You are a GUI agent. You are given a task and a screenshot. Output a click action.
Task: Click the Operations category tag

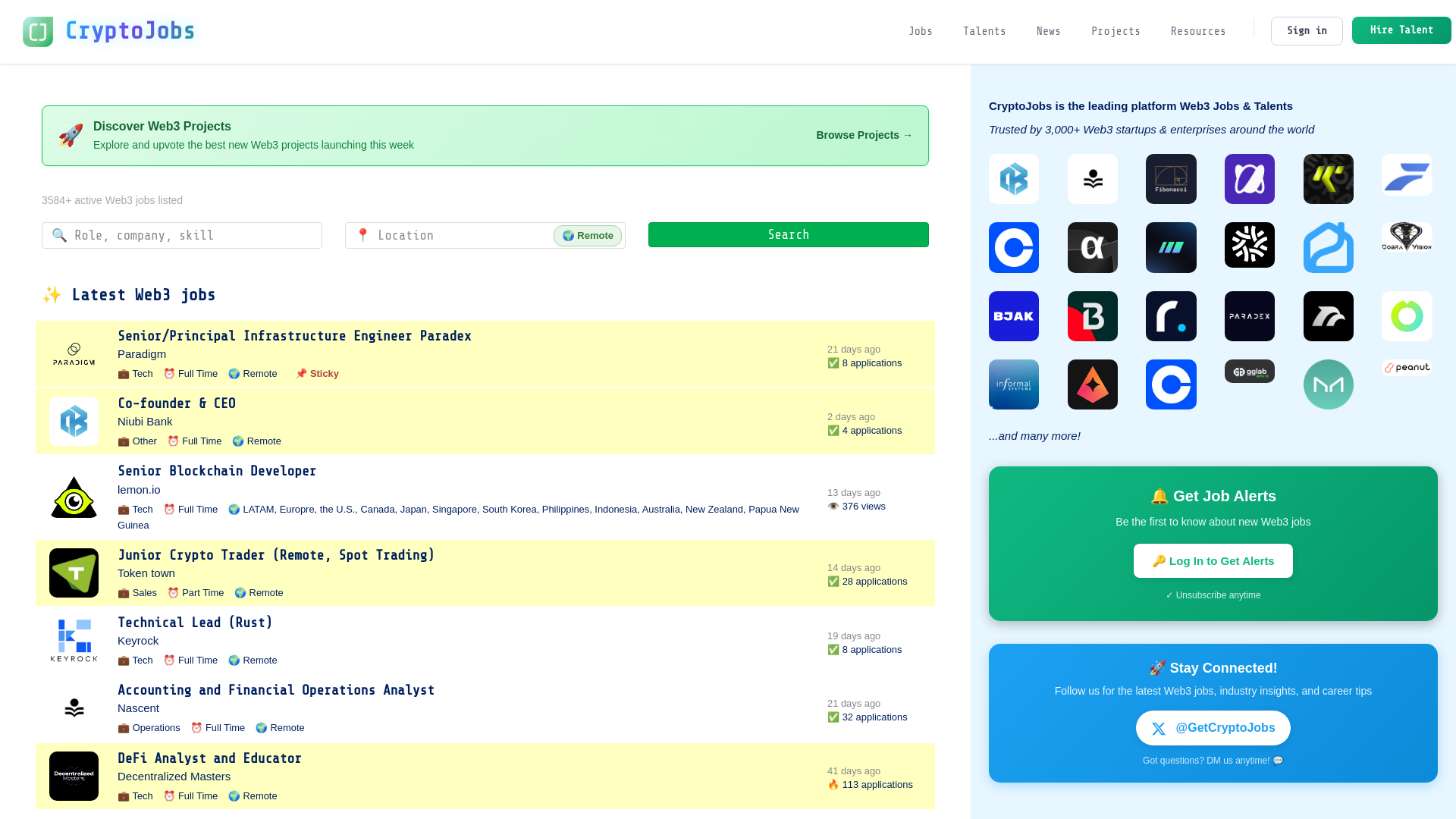pyautogui.click(x=149, y=728)
